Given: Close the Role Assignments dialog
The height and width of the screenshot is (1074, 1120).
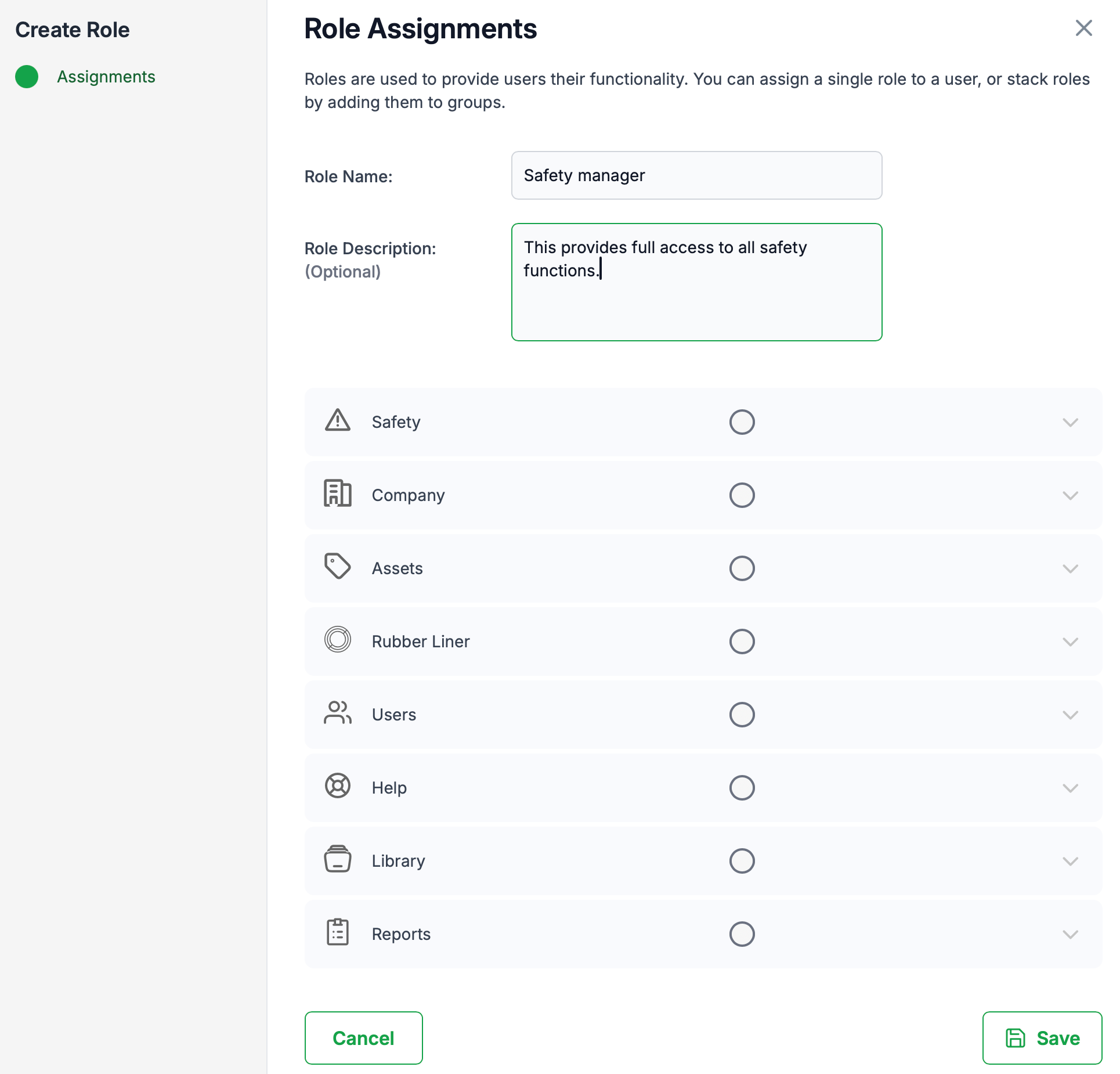Looking at the screenshot, I should click(x=1083, y=28).
